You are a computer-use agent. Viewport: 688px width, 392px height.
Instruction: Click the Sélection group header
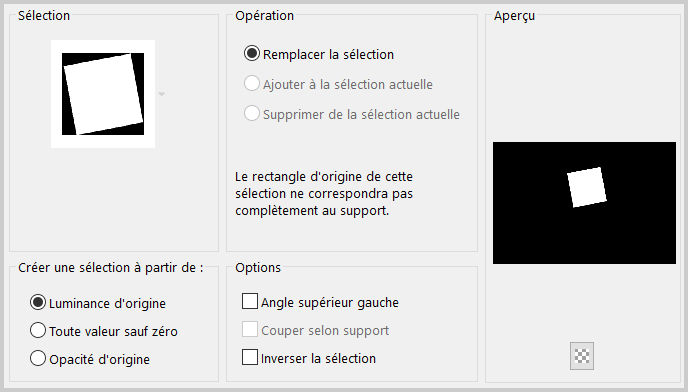click(x=44, y=15)
